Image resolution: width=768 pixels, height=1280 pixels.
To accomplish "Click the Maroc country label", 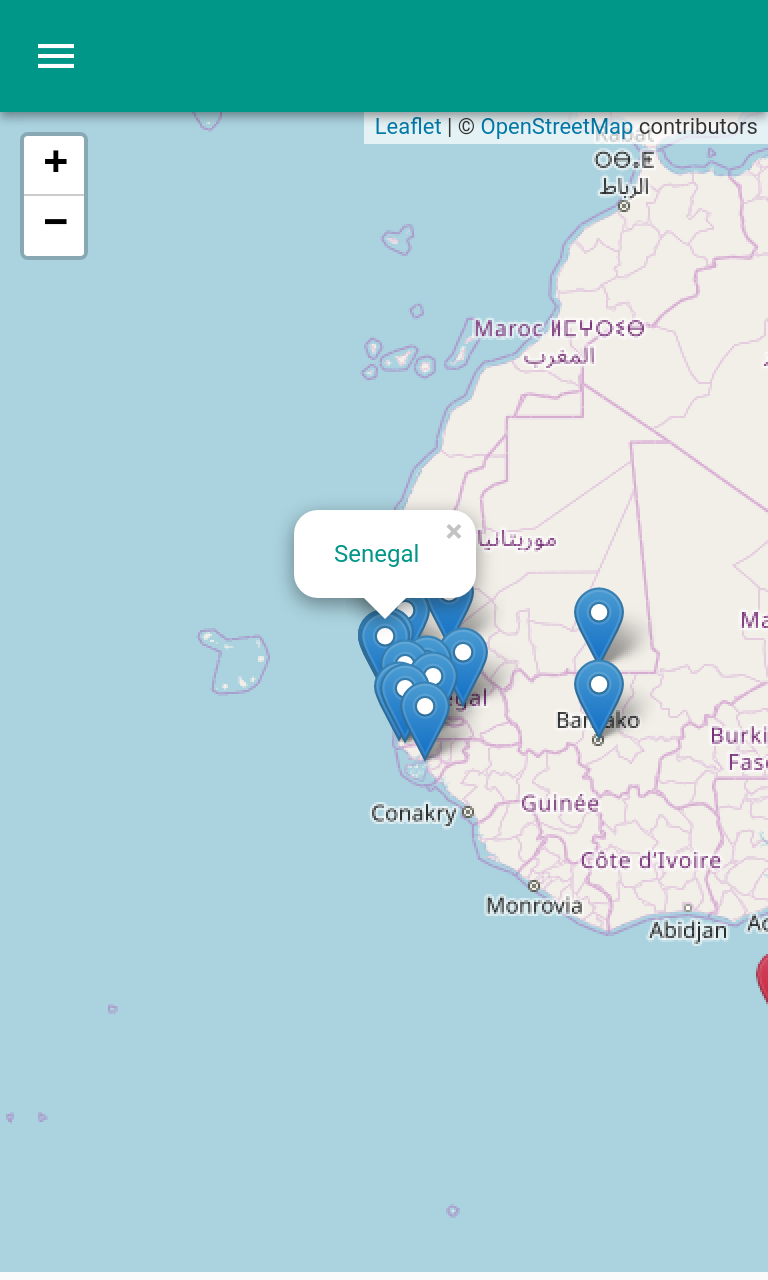I will 509,328.
